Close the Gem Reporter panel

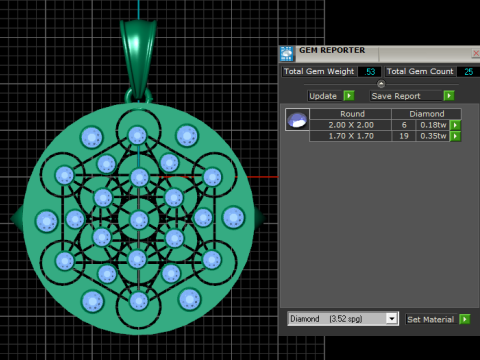pyautogui.click(x=476, y=53)
